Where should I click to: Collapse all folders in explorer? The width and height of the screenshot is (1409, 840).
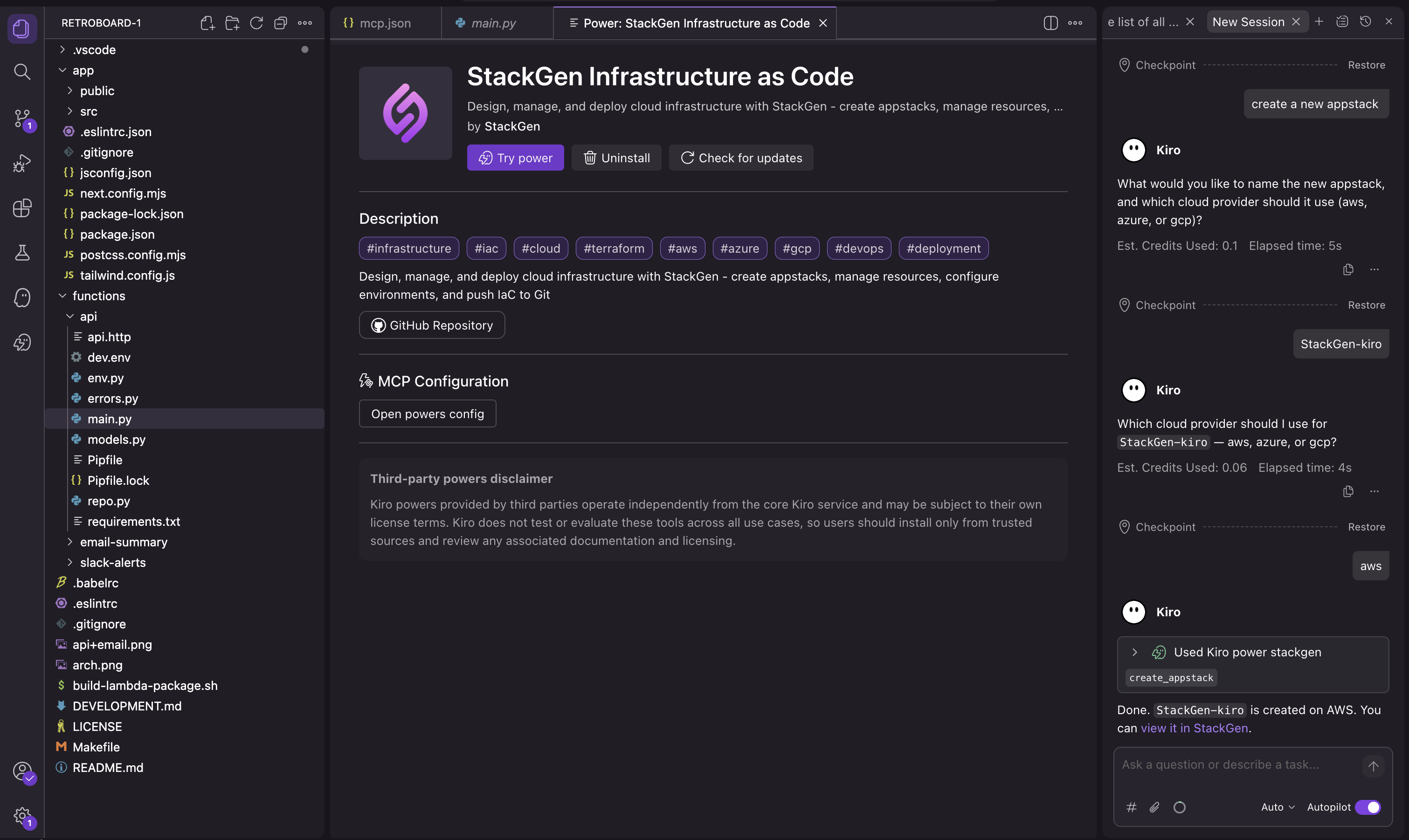point(280,23)
